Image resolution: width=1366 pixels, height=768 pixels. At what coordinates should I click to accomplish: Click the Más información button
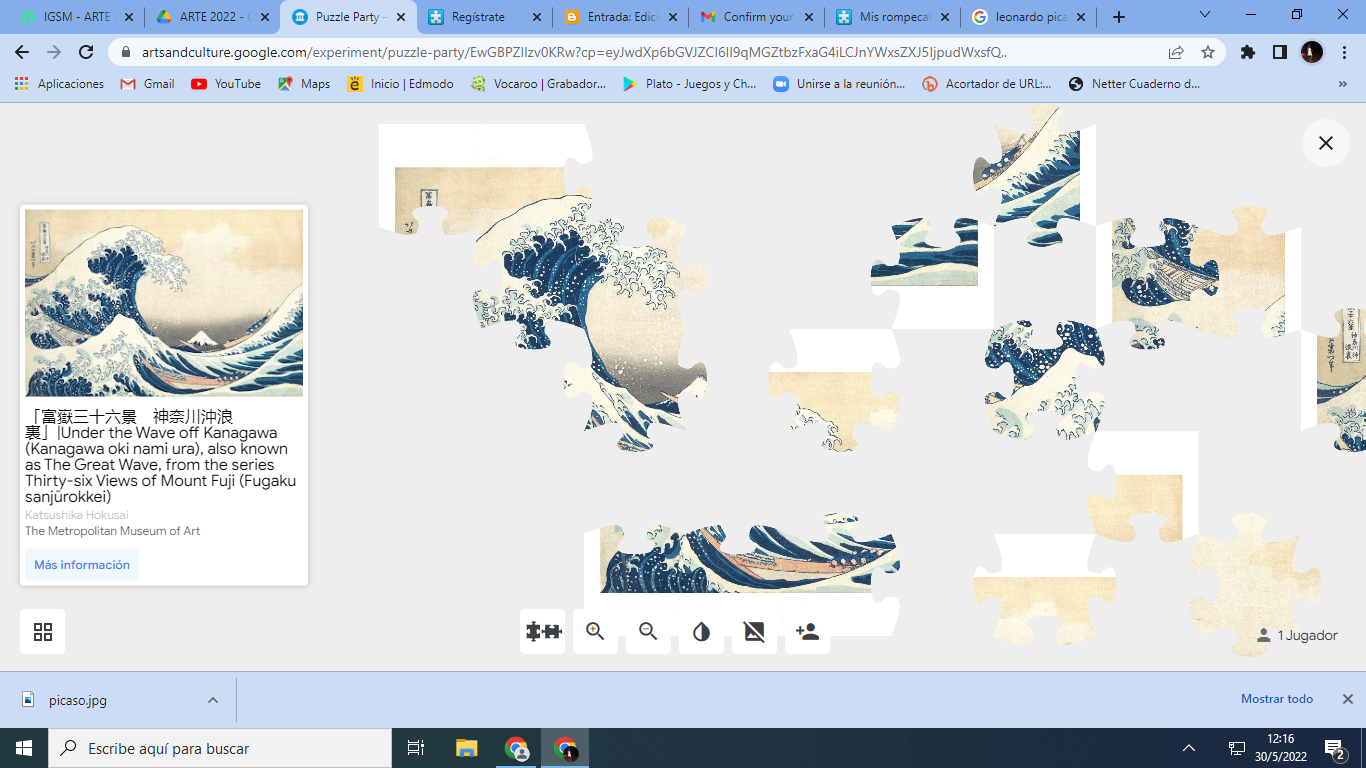click(82, 565)
